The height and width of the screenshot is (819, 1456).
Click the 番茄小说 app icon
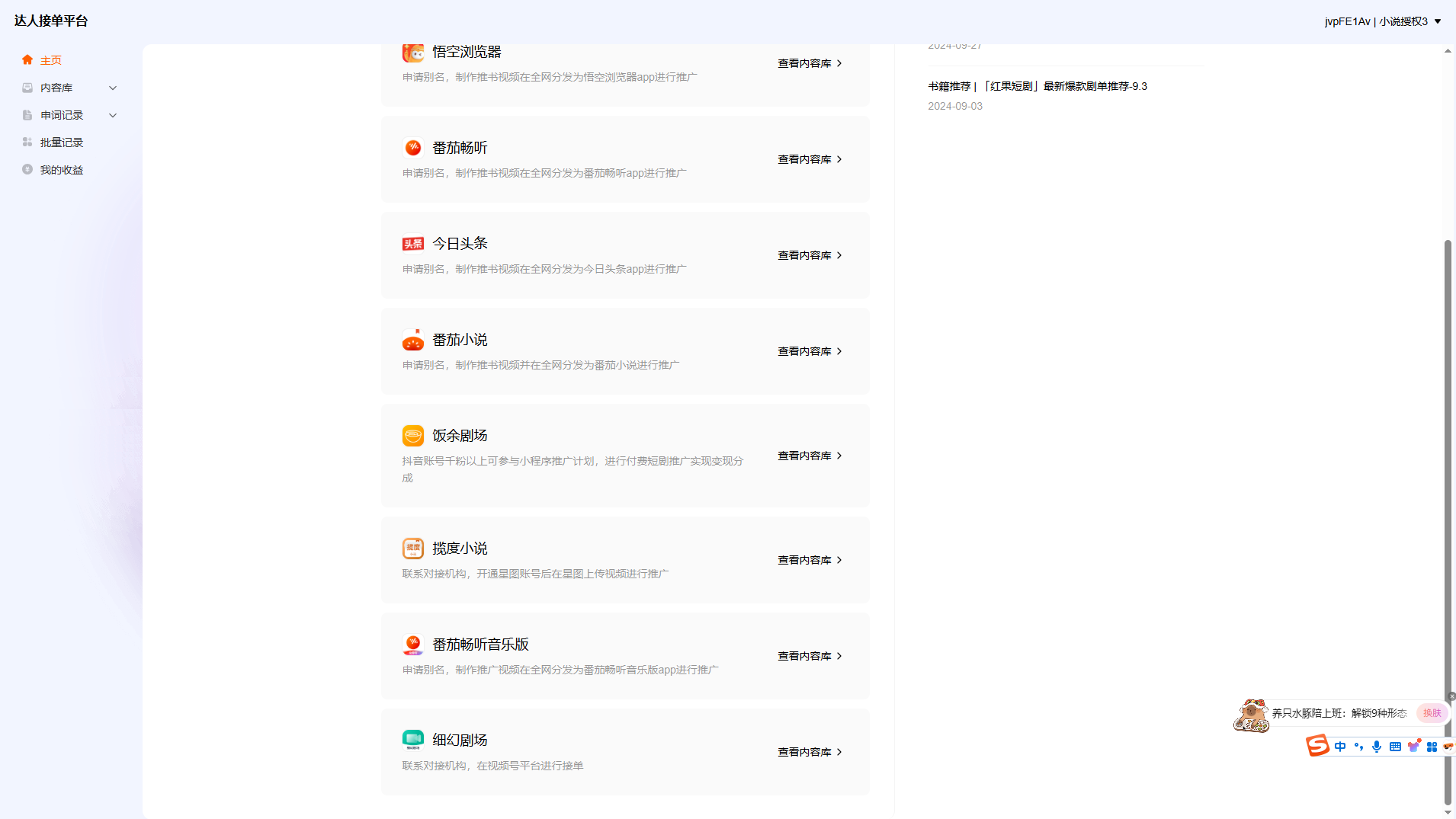(x=413, y=340)
